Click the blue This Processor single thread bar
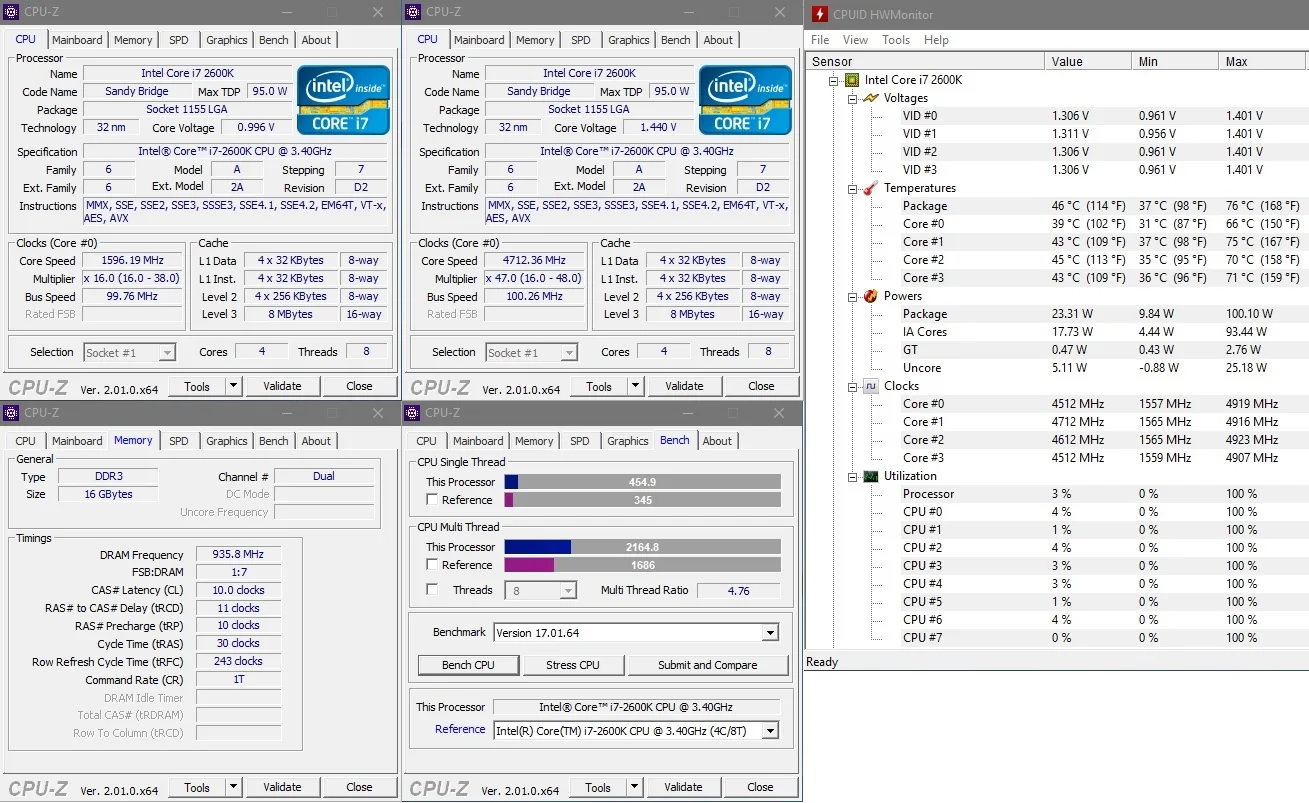This screenshot has width=1309, height=803. (x=511, y=482)
